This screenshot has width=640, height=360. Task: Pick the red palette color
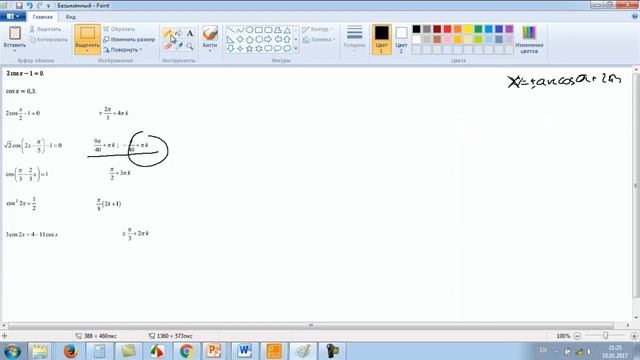[x=447, y=29]
